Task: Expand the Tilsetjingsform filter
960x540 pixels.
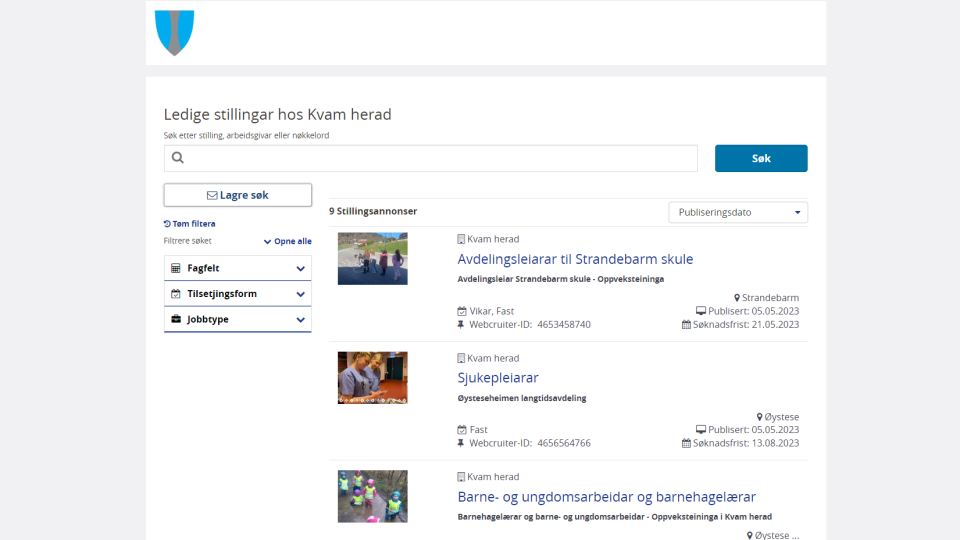Action: pos(238,294)
